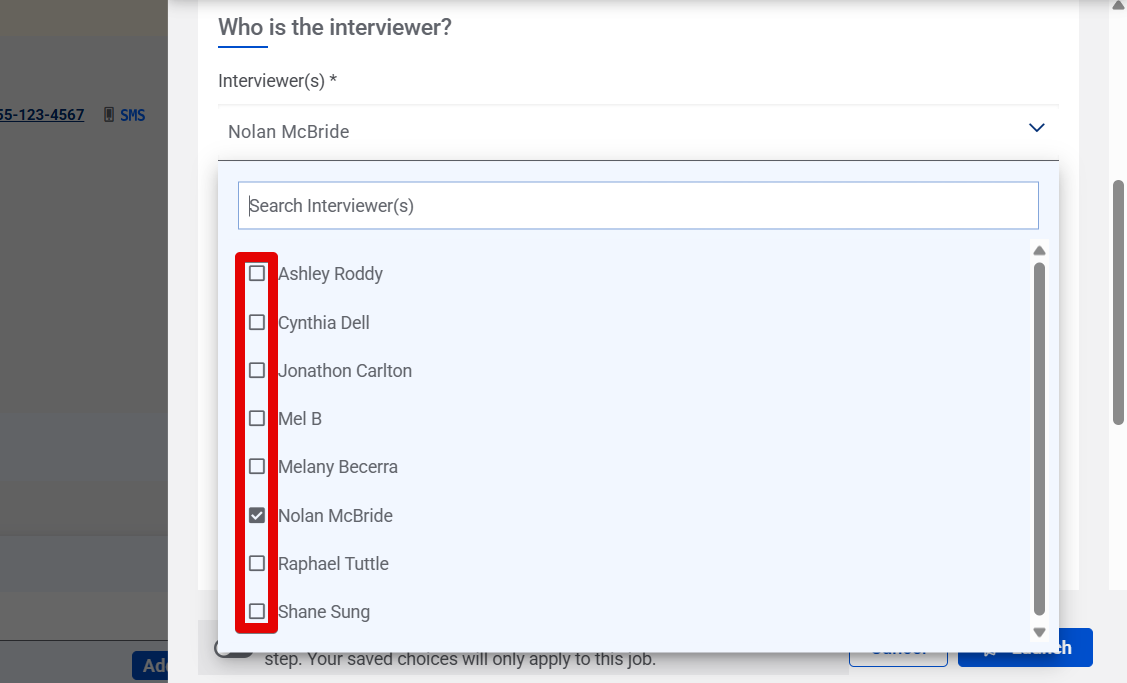Image resolution: width=1127 pixels, height=683 pixels.
Task: Open the 55-123-4567 phone number link
Action: click(40, 115)
